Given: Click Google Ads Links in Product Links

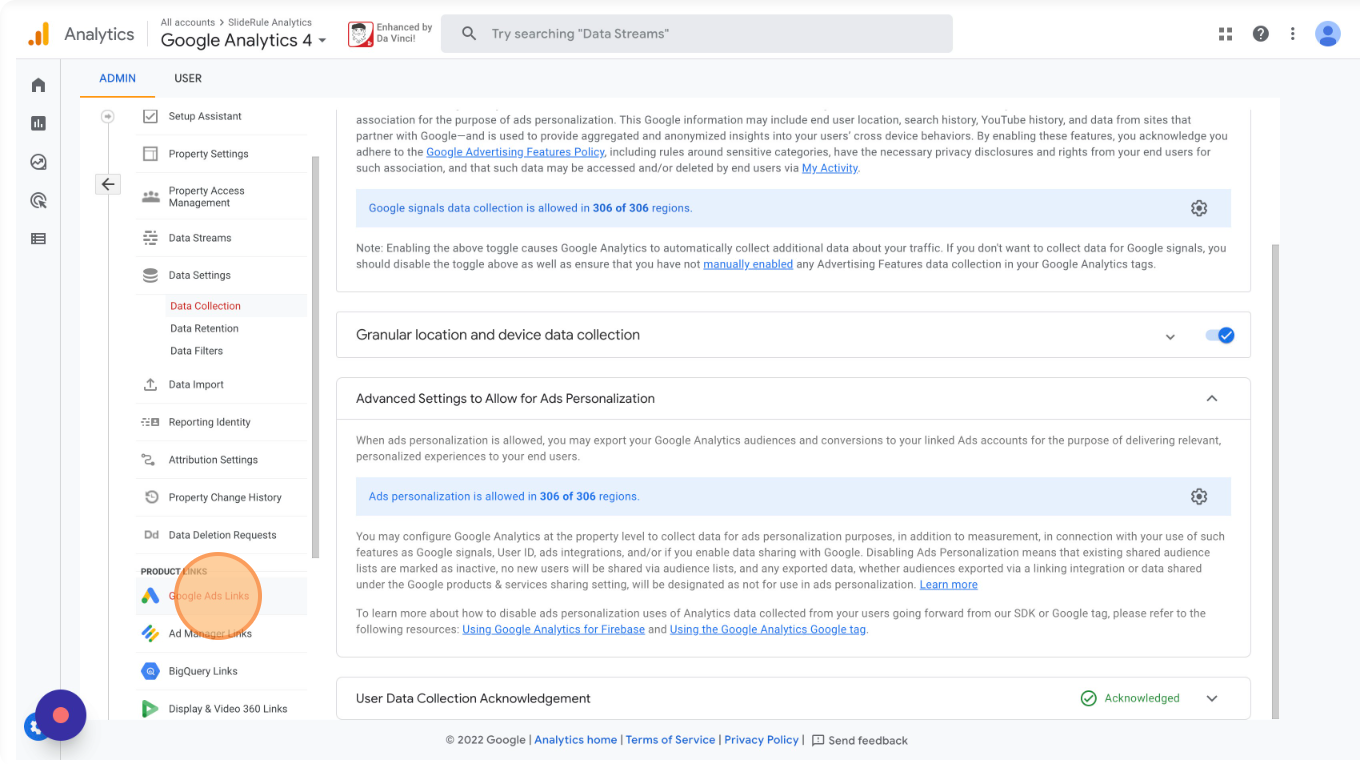Looking at the screenshot, I should pos(209,596).
